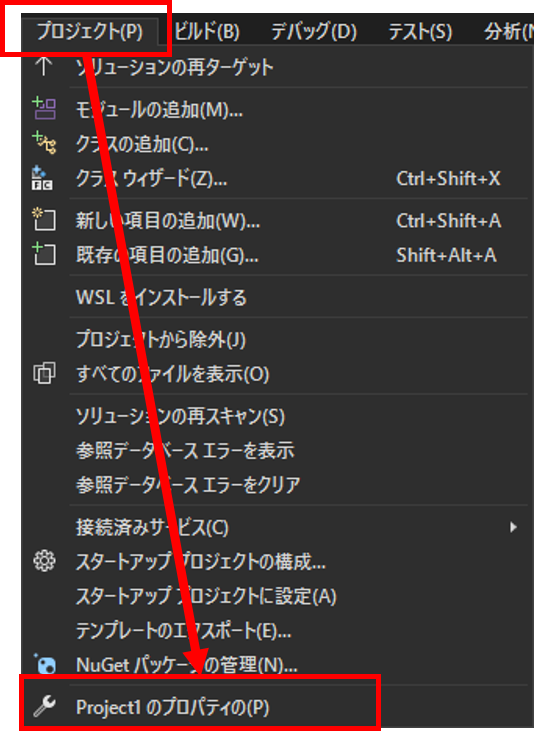Click the NuGet package manager icon
Viewport: 534px width, 731px height.
pos(45,664)
